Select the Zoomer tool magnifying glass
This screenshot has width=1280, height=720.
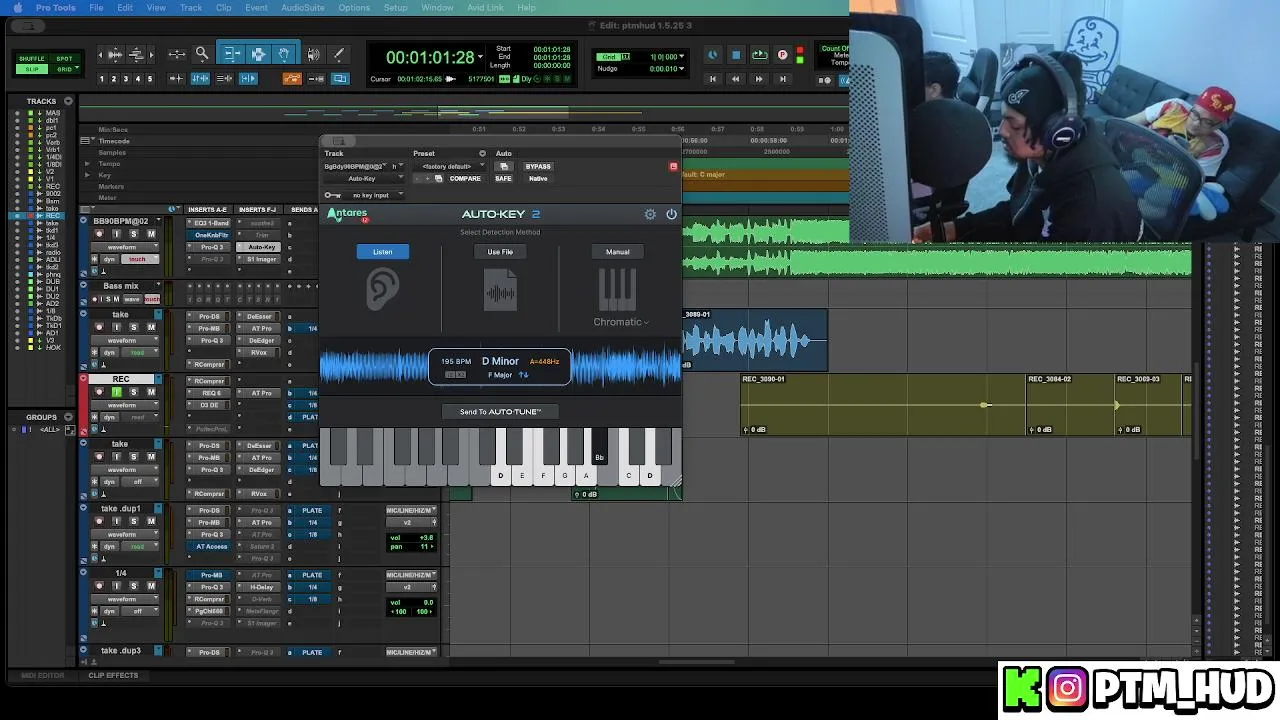click(202, 54)
